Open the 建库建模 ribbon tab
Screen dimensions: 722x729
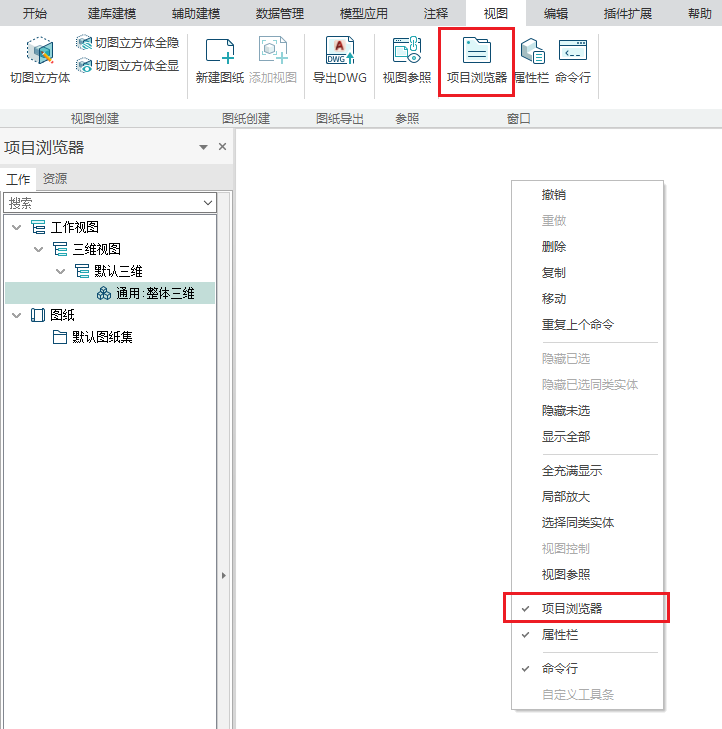coord(112,13)
